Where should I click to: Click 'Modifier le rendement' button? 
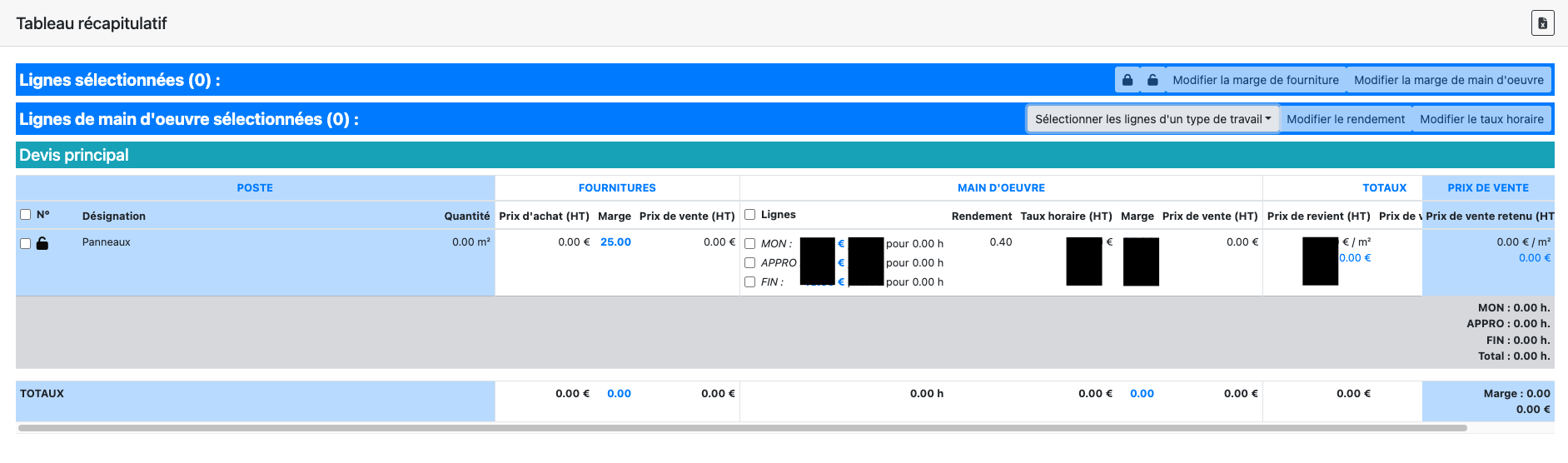[1345, 119]
